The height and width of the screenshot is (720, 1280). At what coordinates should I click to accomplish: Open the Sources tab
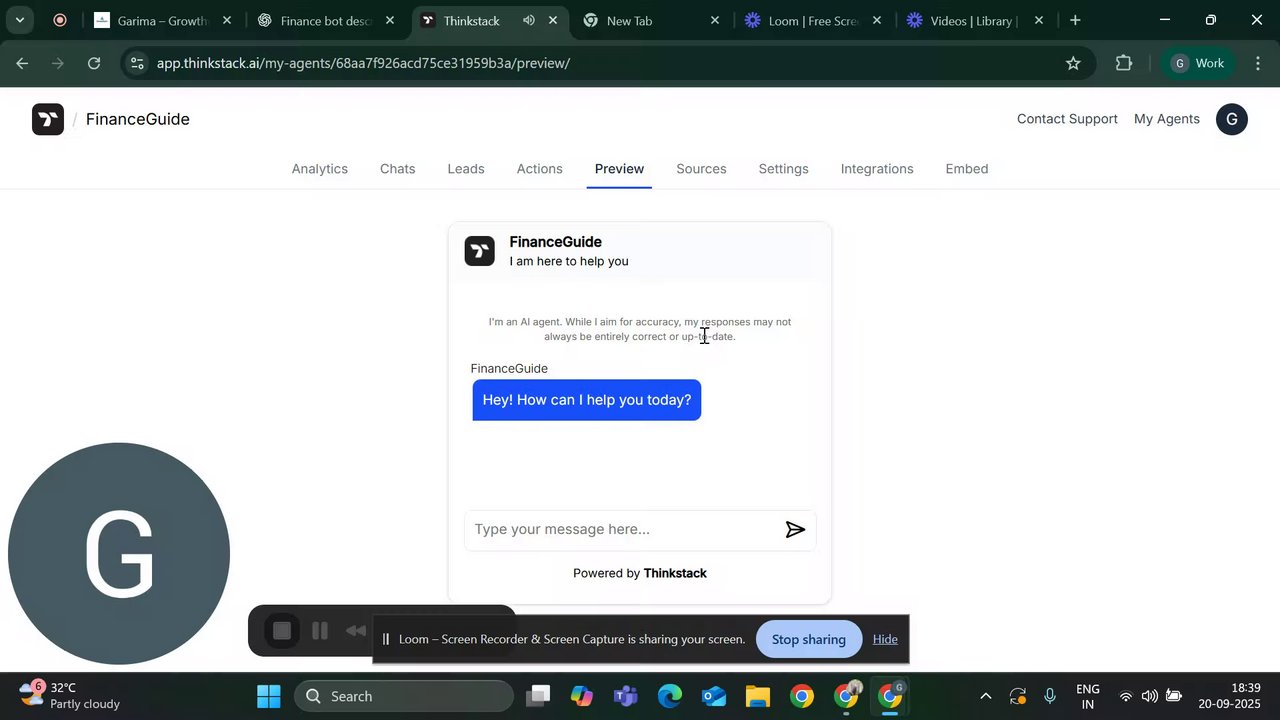(x=701, y=169)
